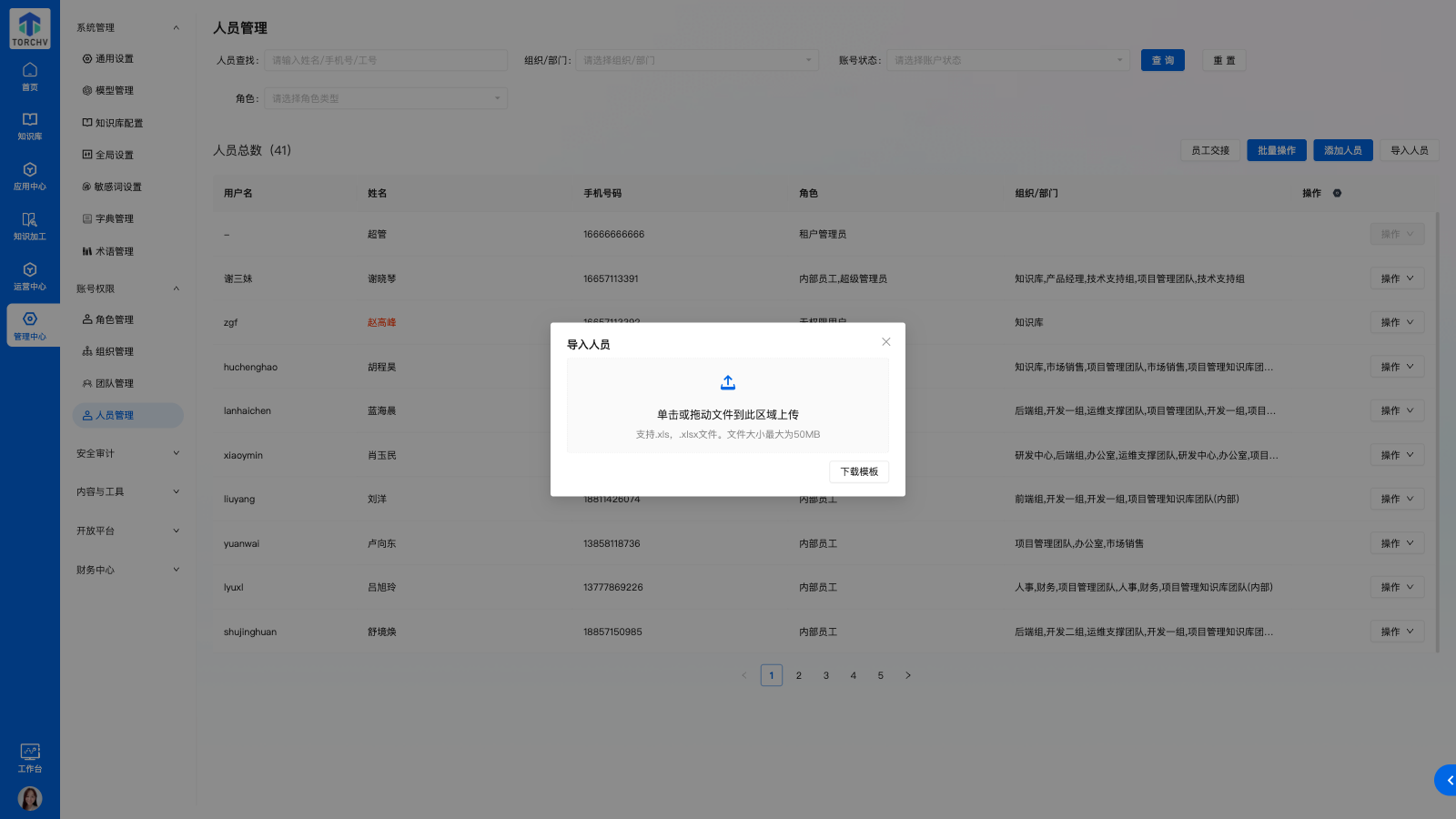
Task: Open the 操作 dropdown for 谢三妹
Action: click(x=1397, y=278)
